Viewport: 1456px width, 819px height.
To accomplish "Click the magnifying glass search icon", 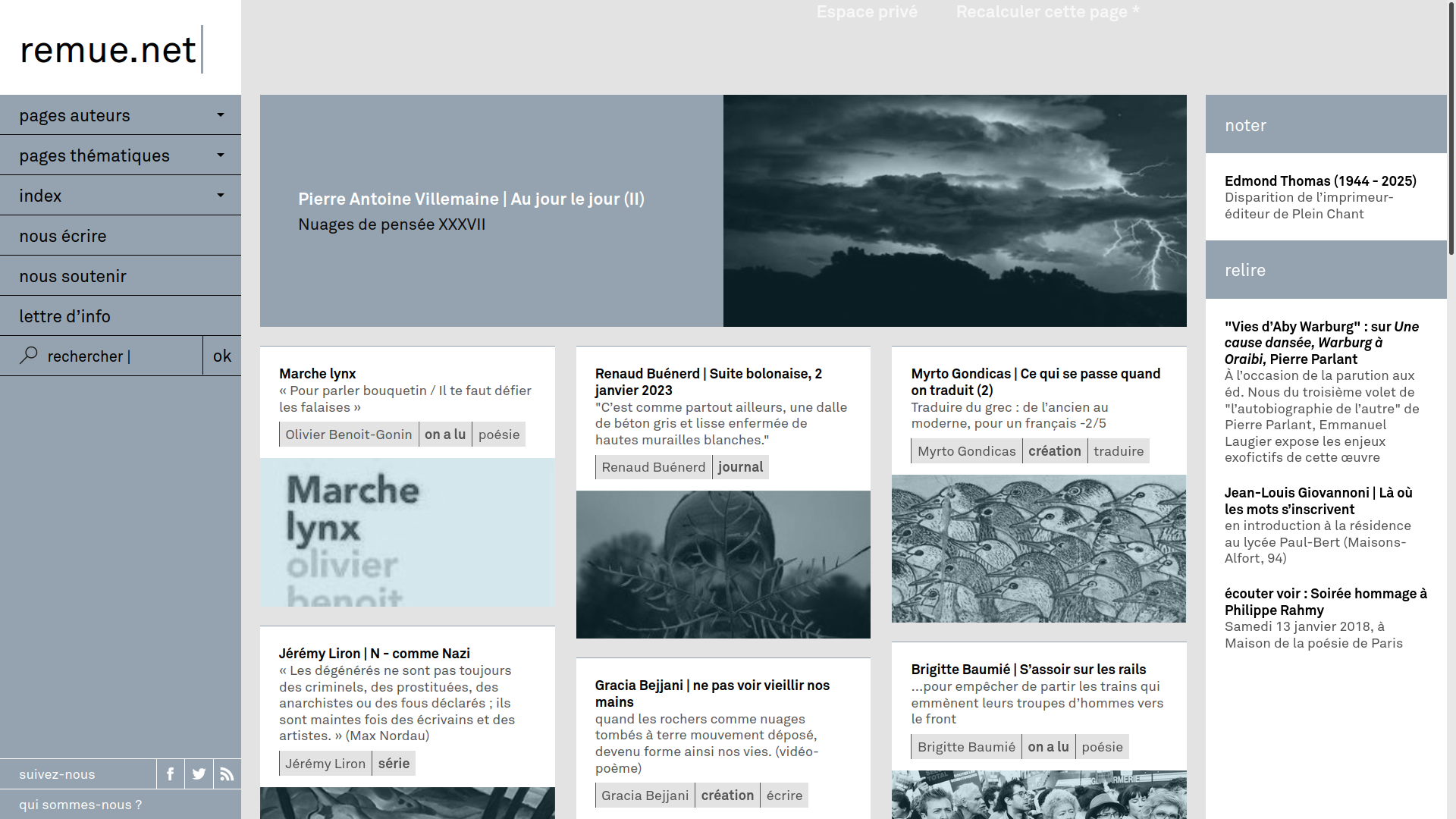I will (x=29, y=356).
